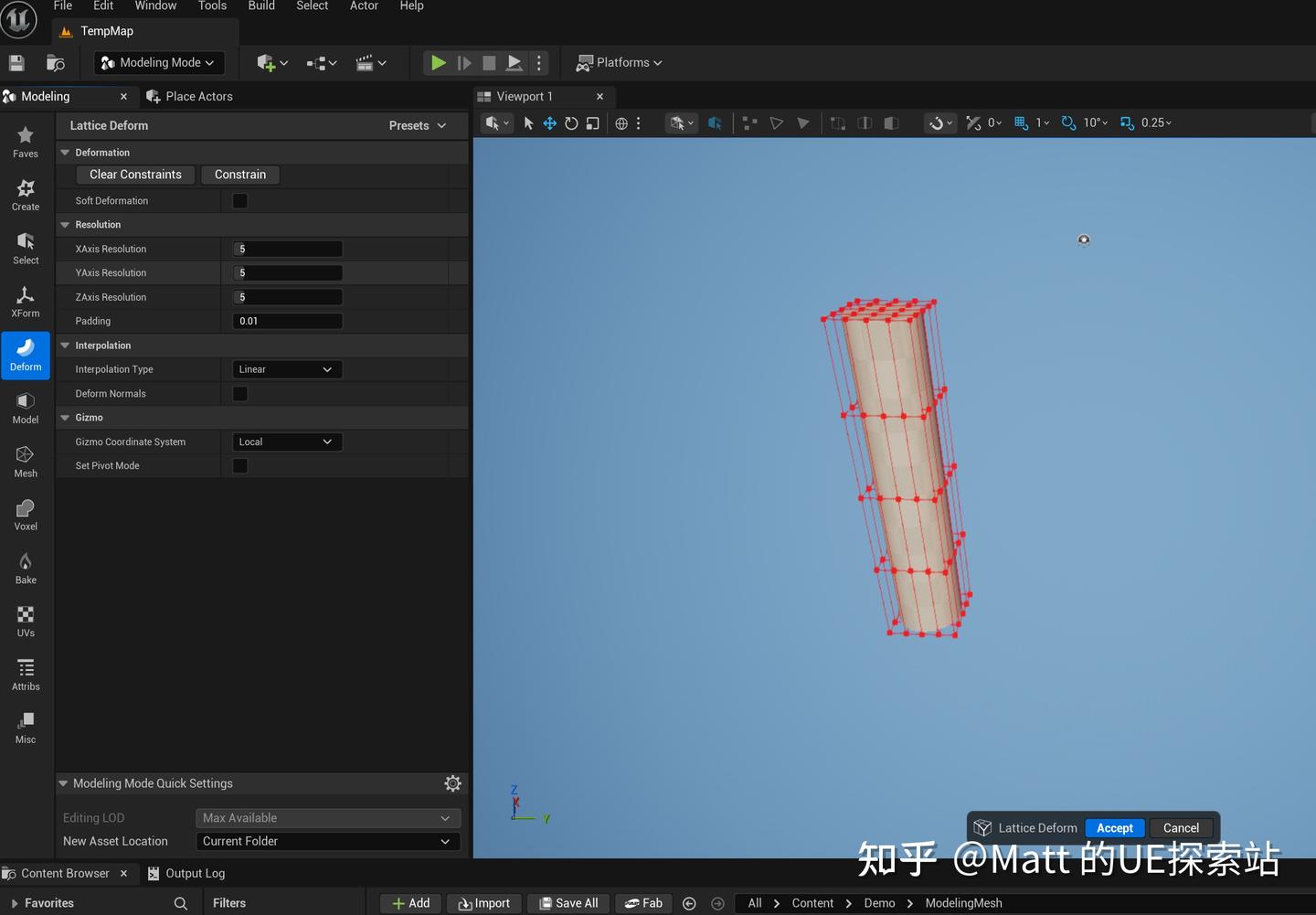Enable Soft Deformation
Viewport: 1316px width, 915px height.
point(239,200)
